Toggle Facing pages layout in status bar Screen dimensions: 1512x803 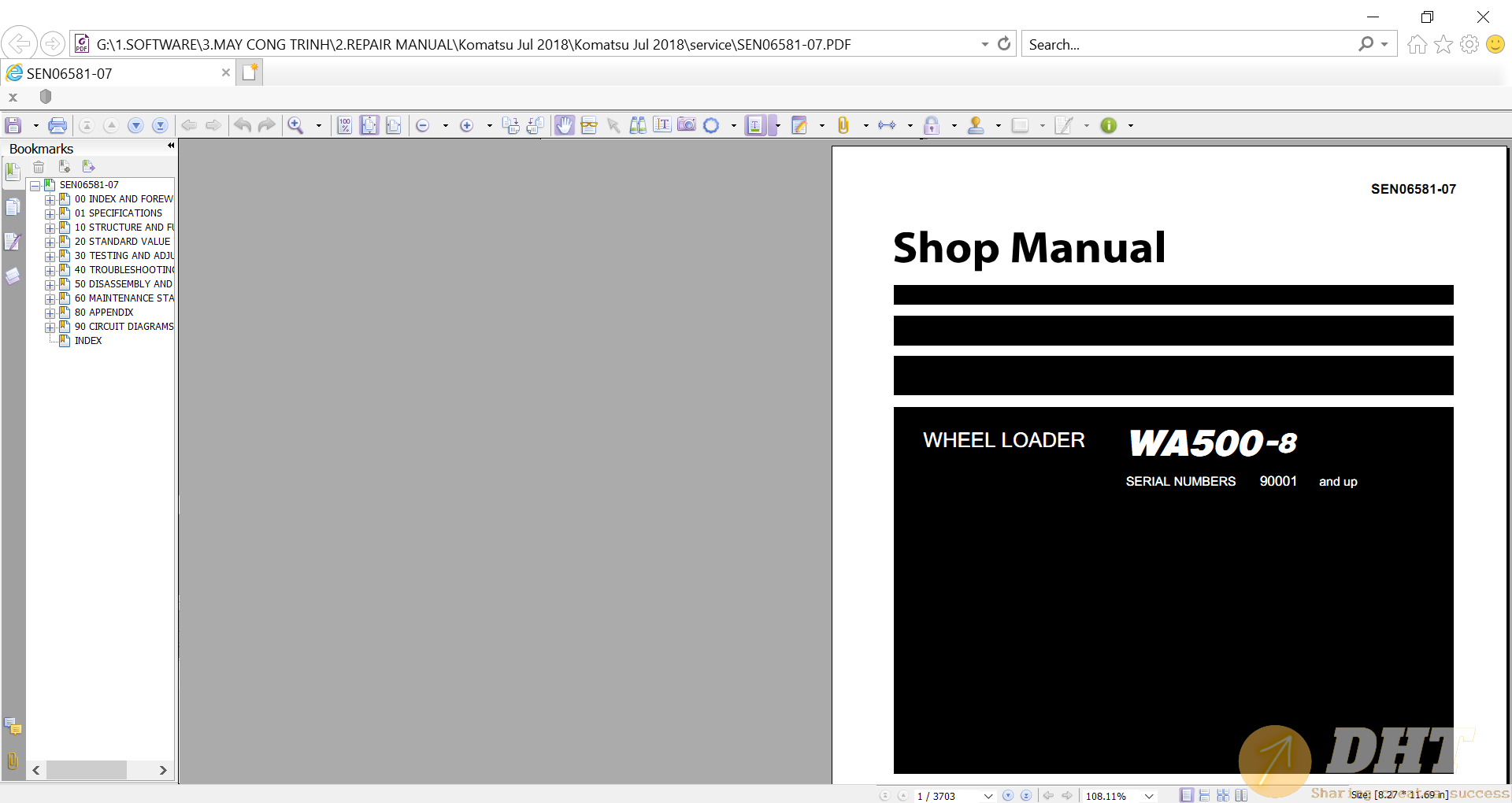coord(1241,796)
